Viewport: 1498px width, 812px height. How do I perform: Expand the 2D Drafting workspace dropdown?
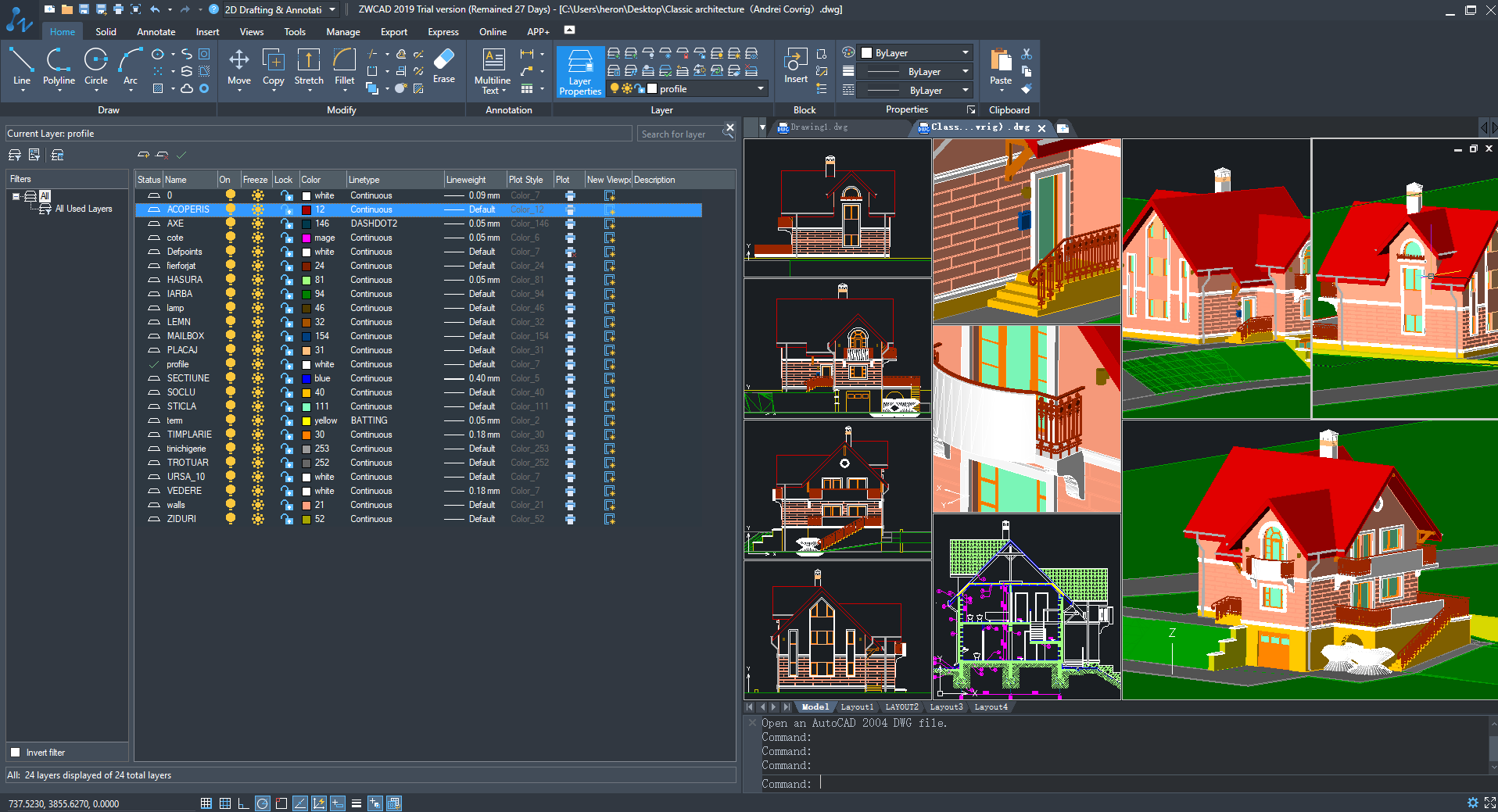332,9
